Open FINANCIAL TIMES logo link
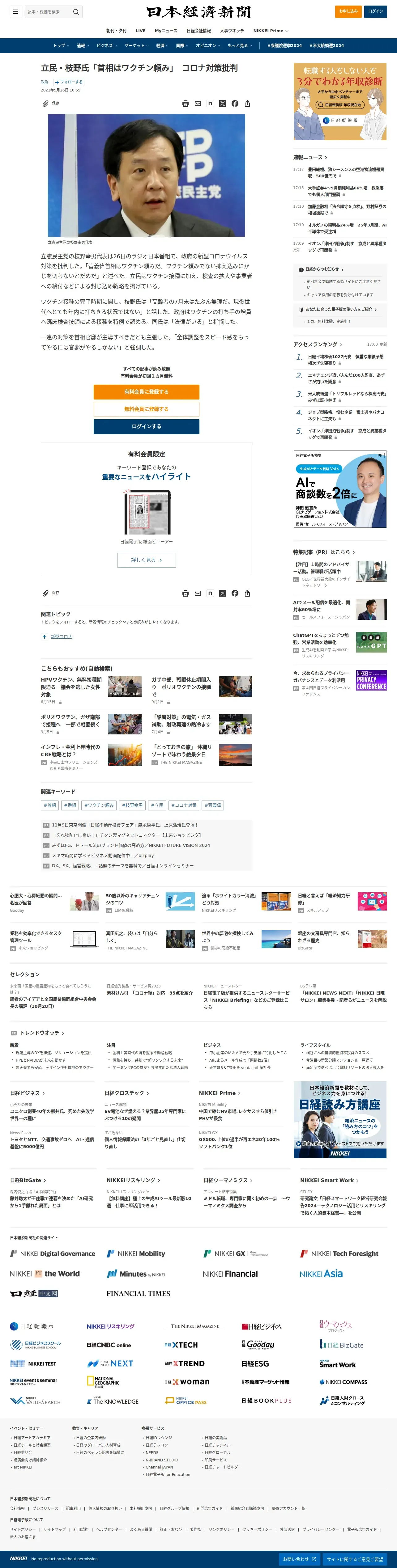The width and height of the screenshot is (397, 1568). point(138,1293)
